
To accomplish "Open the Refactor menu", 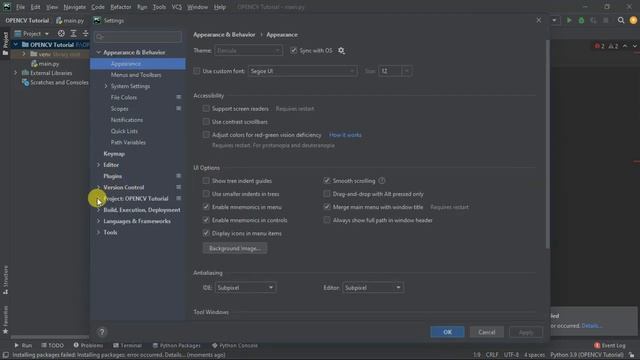I will coord(121,7).
